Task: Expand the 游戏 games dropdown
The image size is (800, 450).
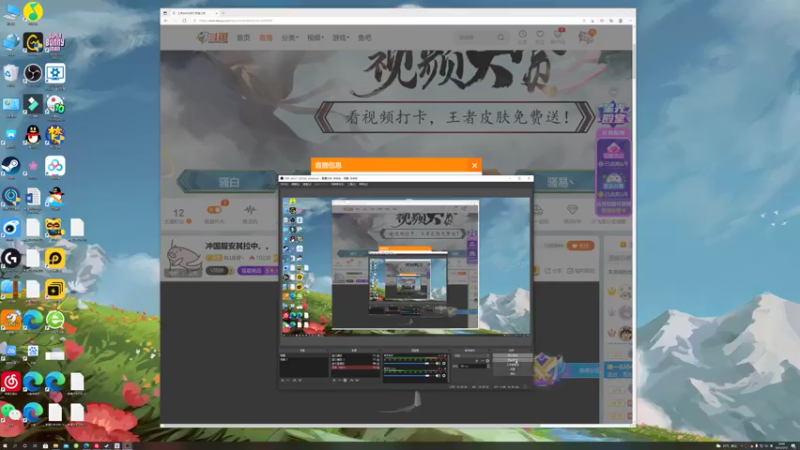Action: coord(341,38)
